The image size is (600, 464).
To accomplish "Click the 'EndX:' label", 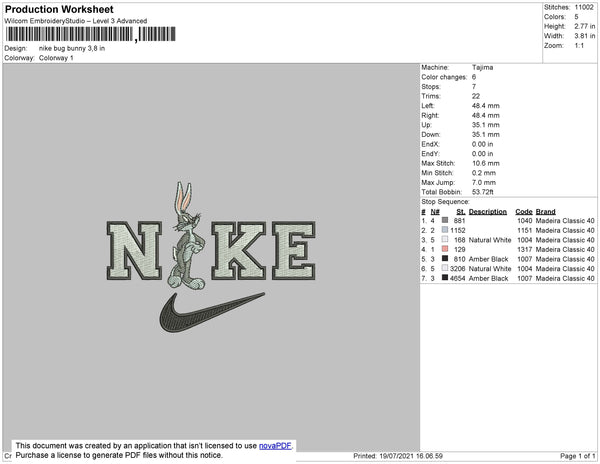I will click(x=430, y=144).
